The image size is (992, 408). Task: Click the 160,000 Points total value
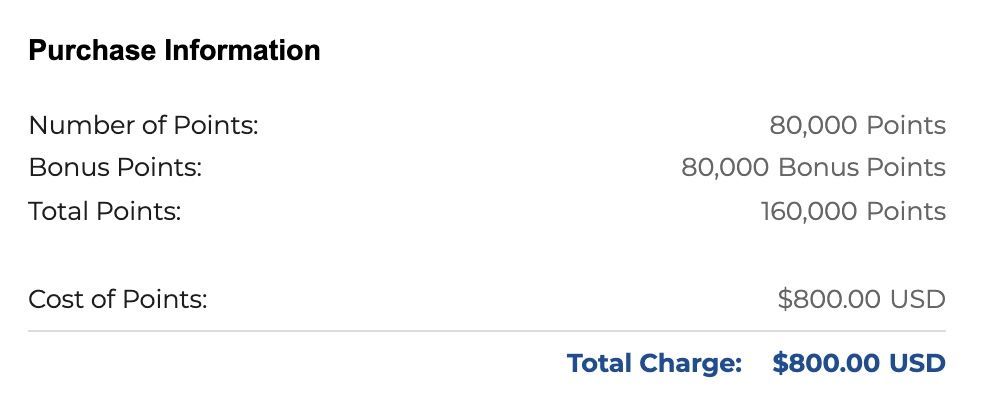853,211
